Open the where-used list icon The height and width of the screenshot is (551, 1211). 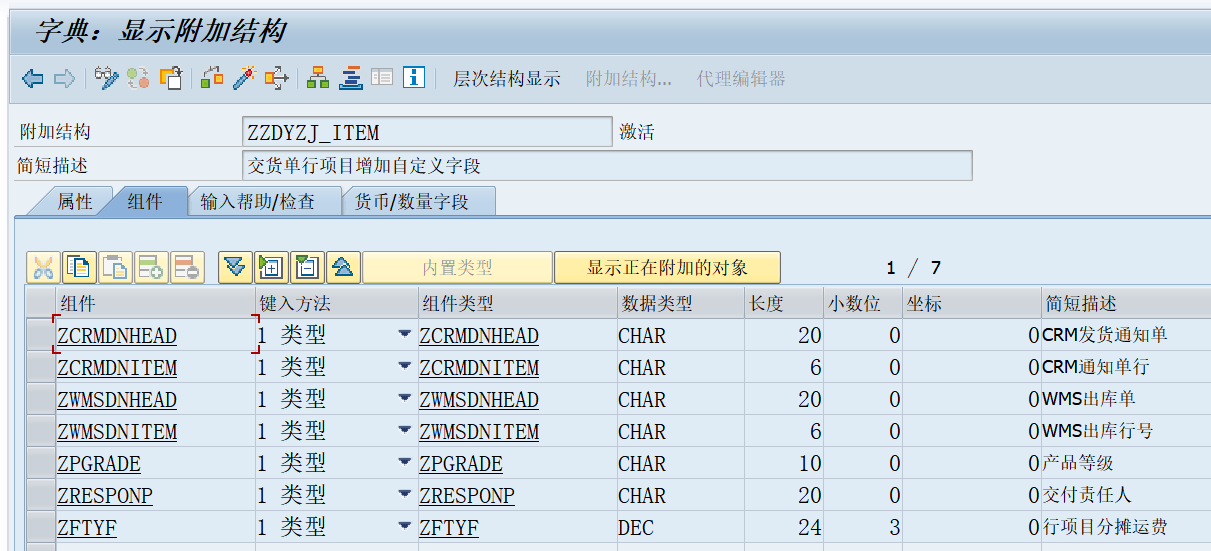tap(277, 78)
